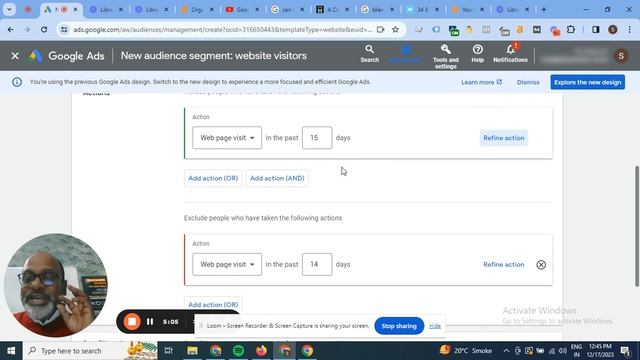The height and width of the screenshot is (360, 640).
Task: Pause the Loom recording
Action: coord(150,322)
